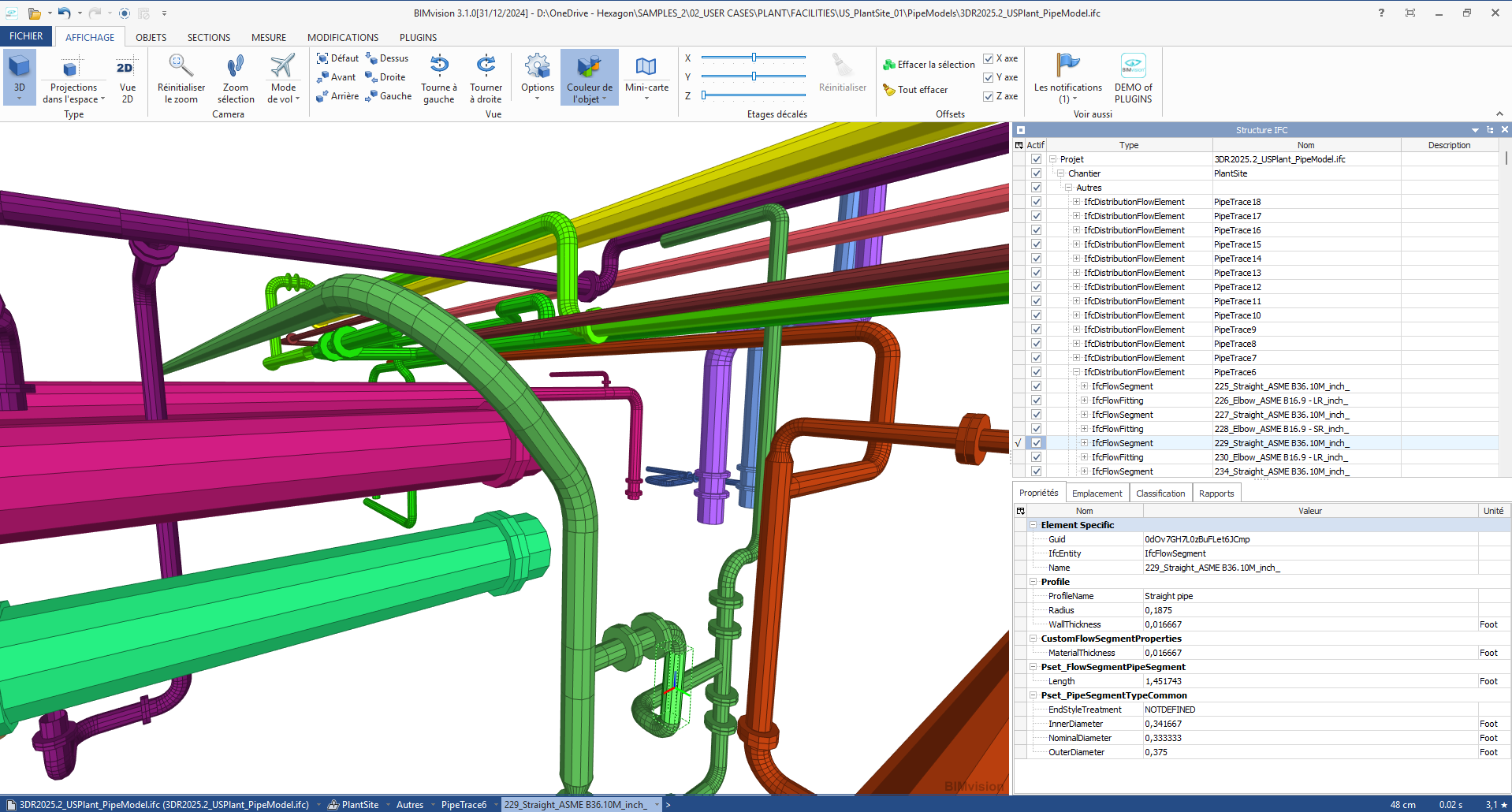
Task: Switch to the Classification tab
Action: click(1160, 494)
